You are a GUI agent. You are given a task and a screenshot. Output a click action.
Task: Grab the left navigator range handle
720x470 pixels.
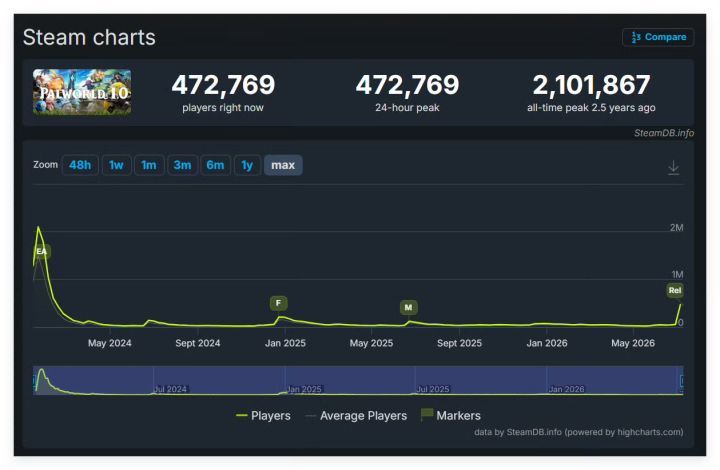tap(34, 380)
